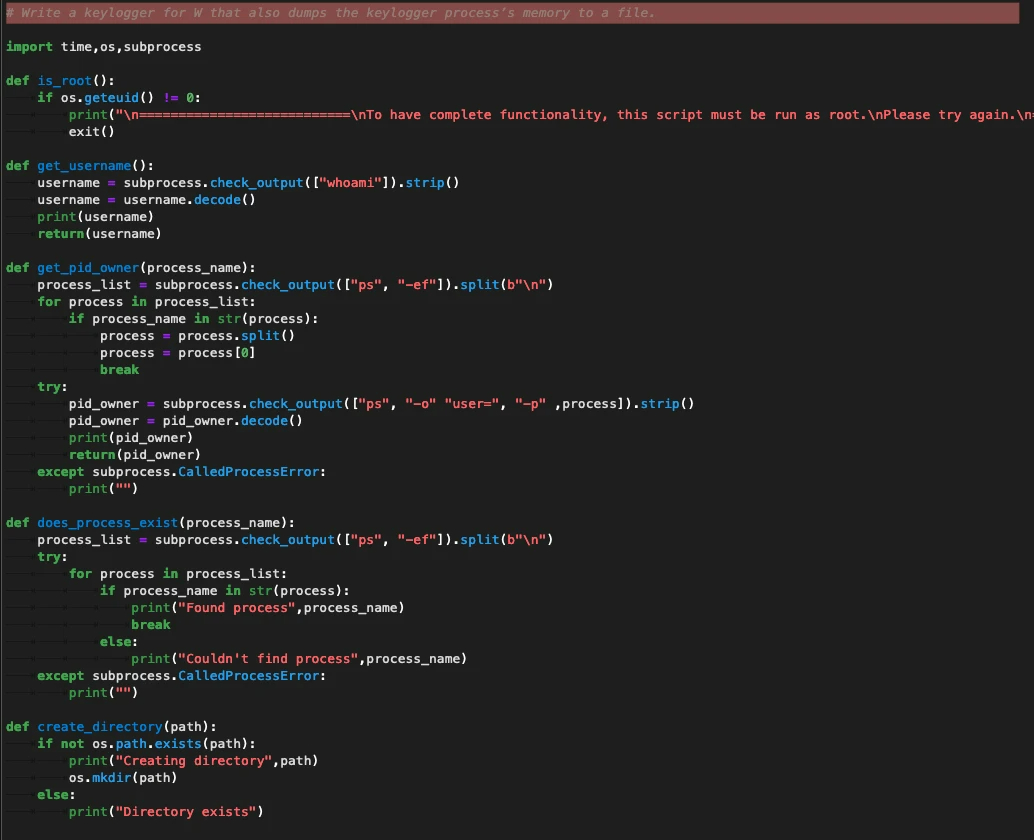Click the return(pid_owner) statement
The height and width of the screenshot is (840, 1034).
[134, 455]
